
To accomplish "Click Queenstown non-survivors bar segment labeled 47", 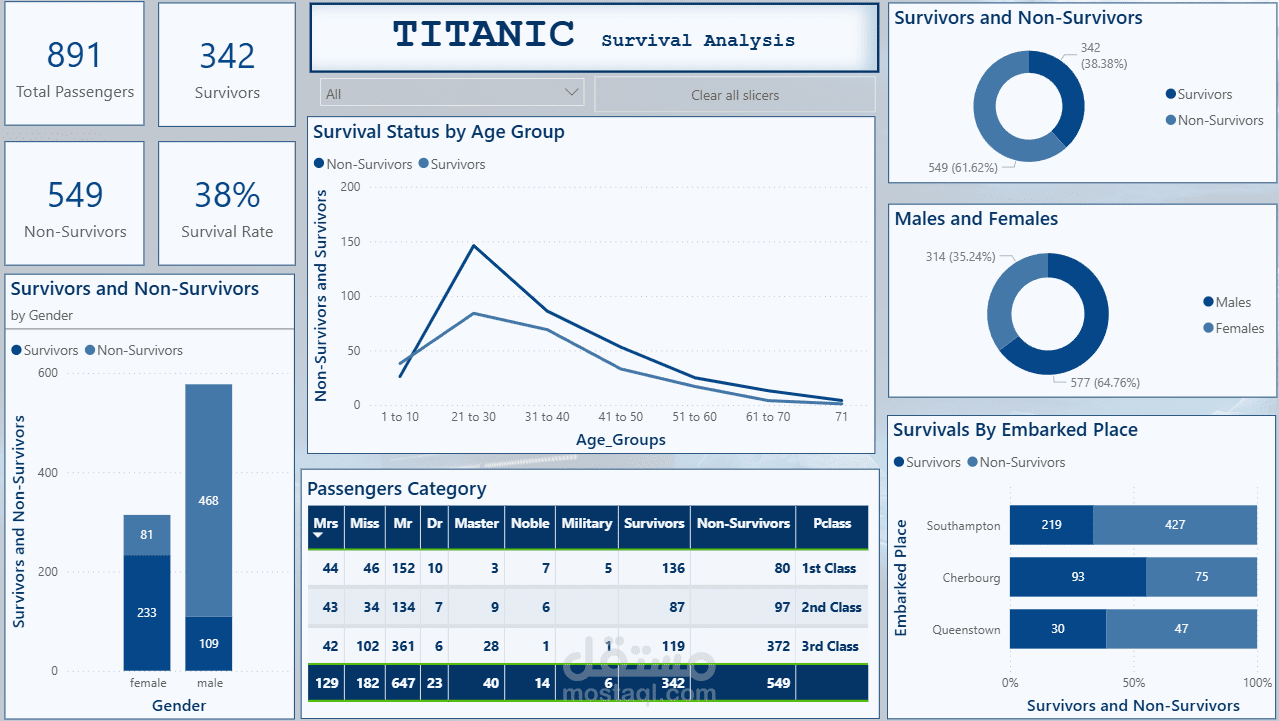I will (1181, 629).
